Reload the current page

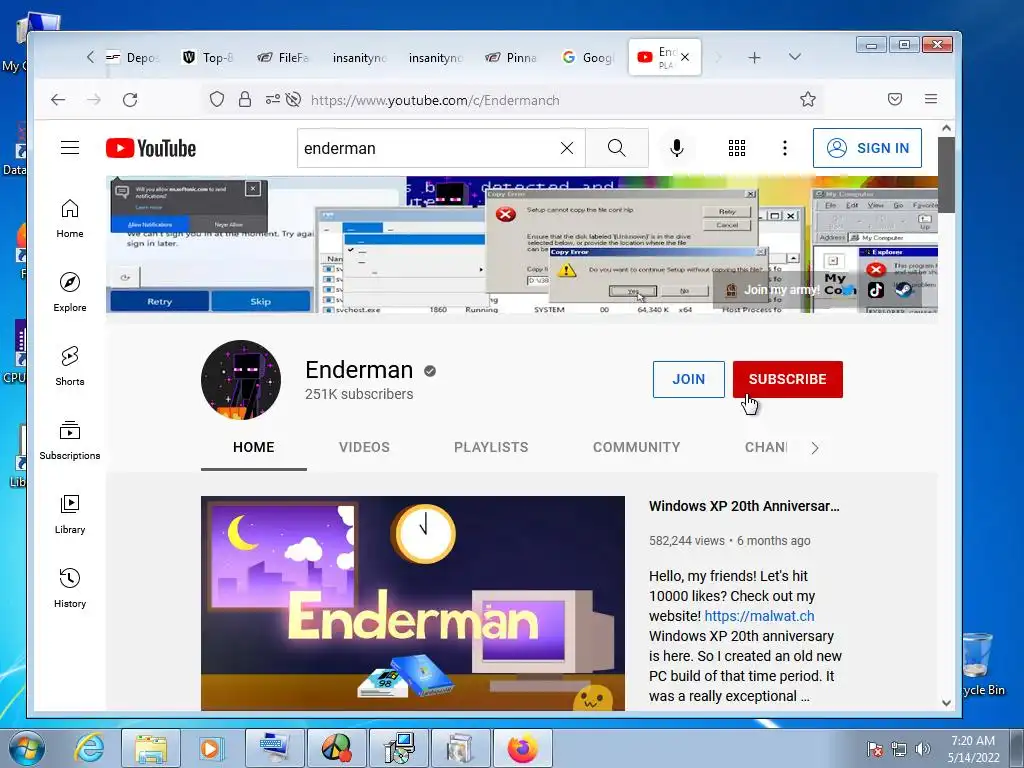coord(130,99)
